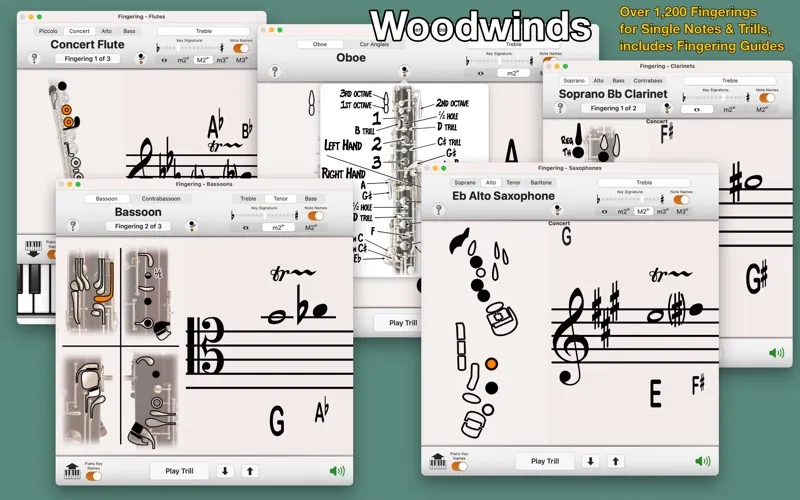Image resolution: width=800 pixels, height=500 pixels.
Task: Select the Soprano saxophone tab
Action: [465, 182]
